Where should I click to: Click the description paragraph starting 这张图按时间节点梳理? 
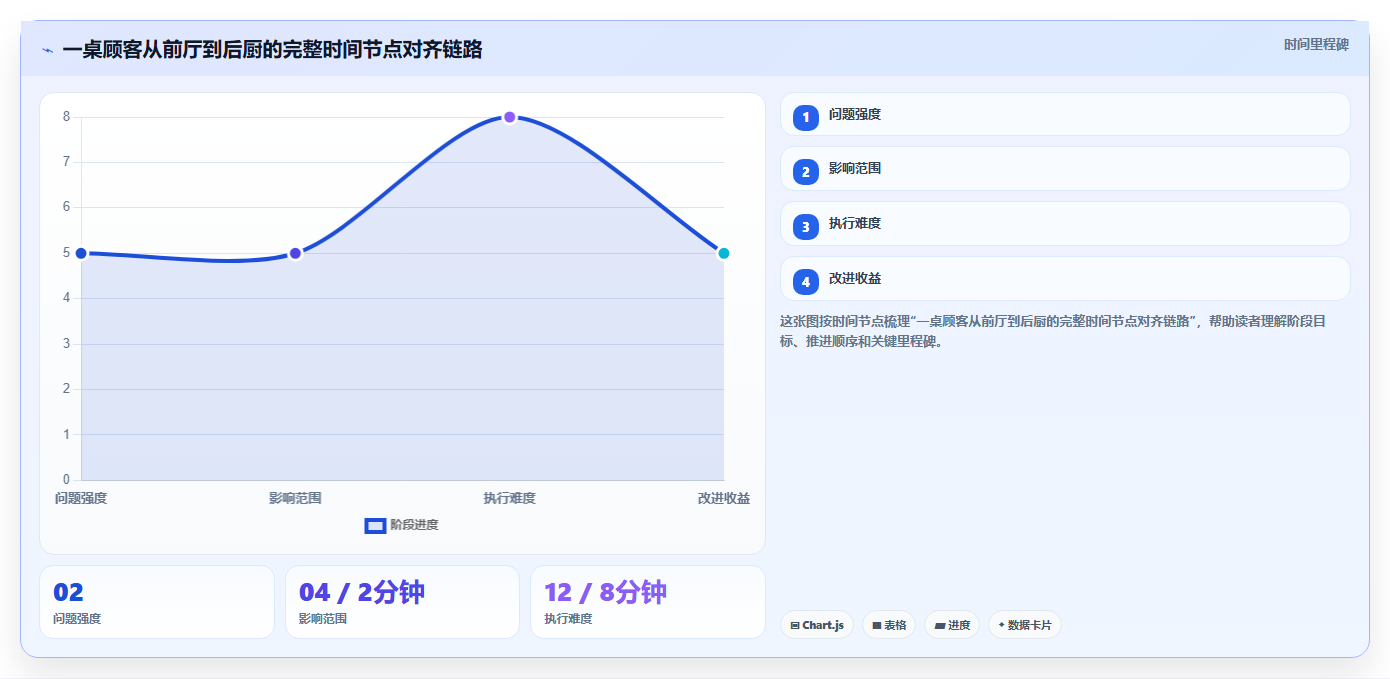1053,331
